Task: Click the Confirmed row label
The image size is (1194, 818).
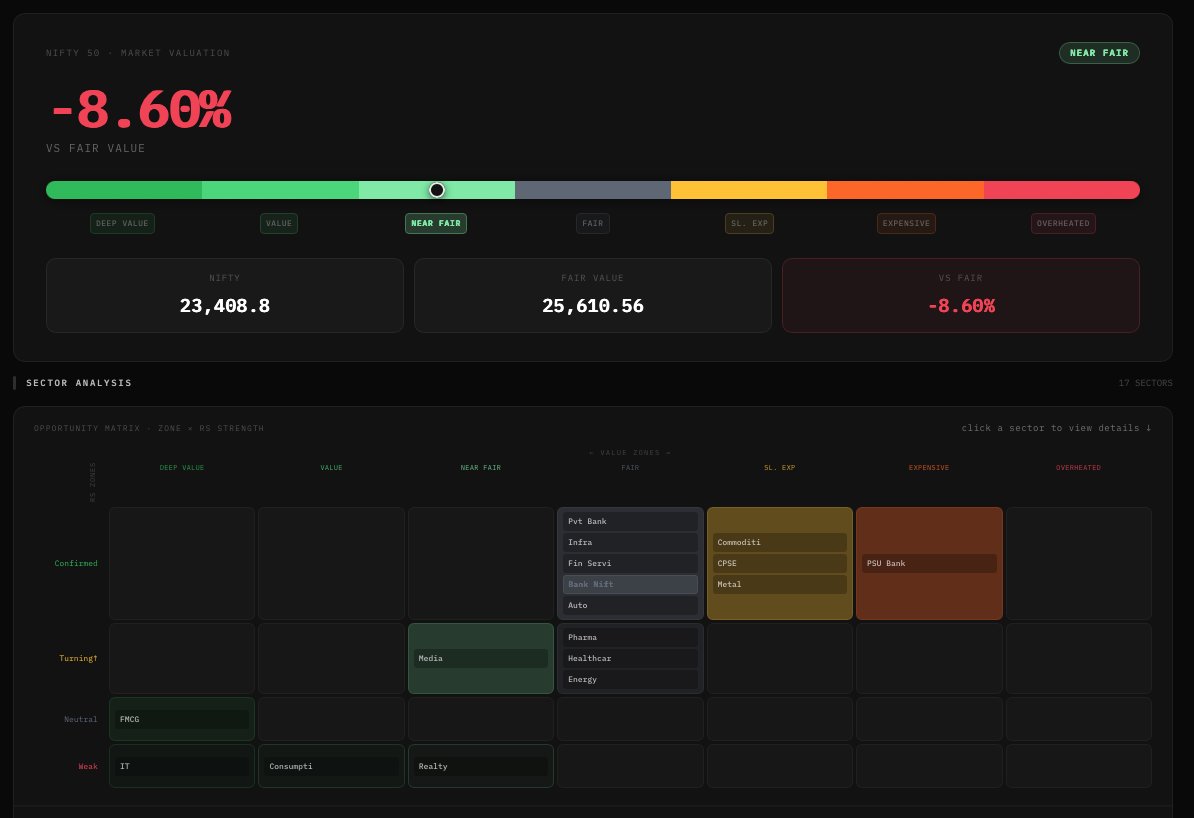Action: click(x=76, y=564)
